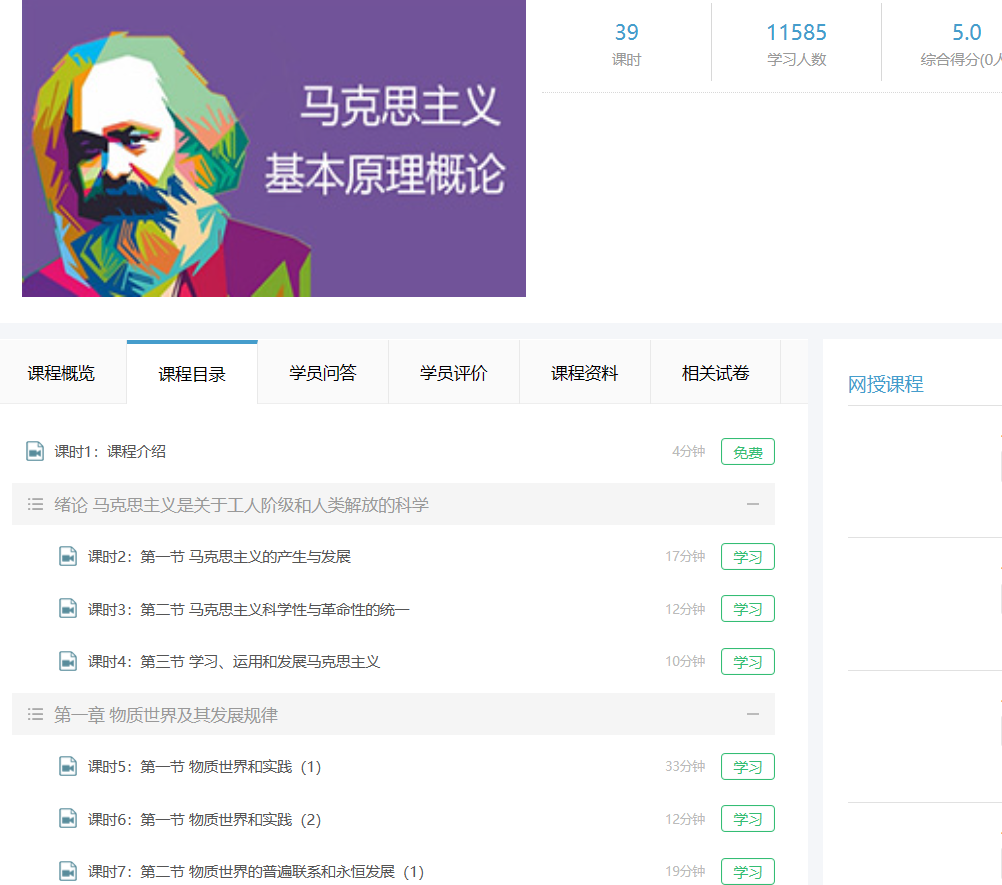Click the 17分钟 duration of 课时2

pos(685,556)
